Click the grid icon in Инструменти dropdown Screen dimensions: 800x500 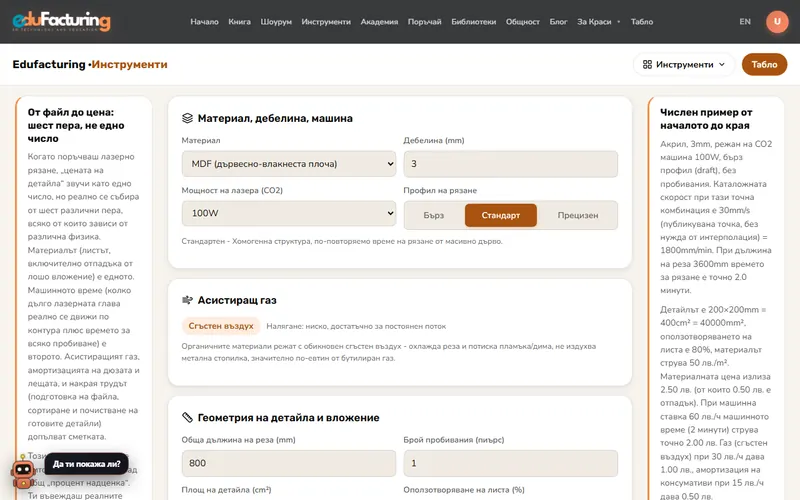[x=647, y=64]
